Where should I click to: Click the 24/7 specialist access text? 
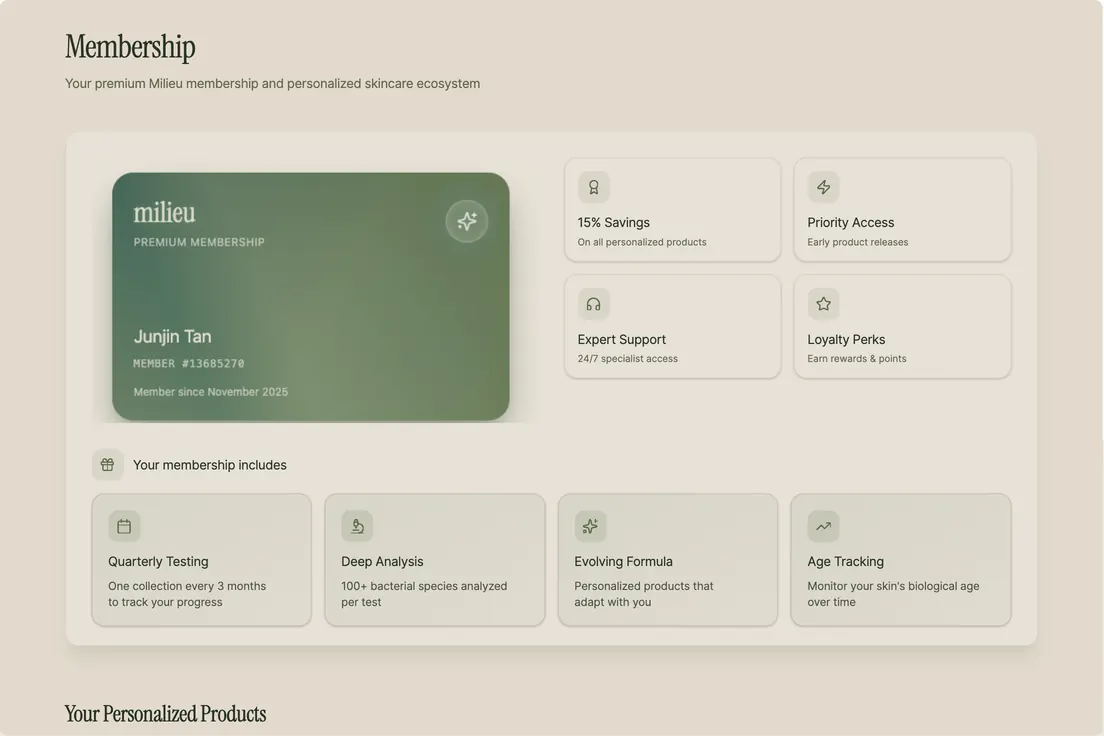click(627, 358)
